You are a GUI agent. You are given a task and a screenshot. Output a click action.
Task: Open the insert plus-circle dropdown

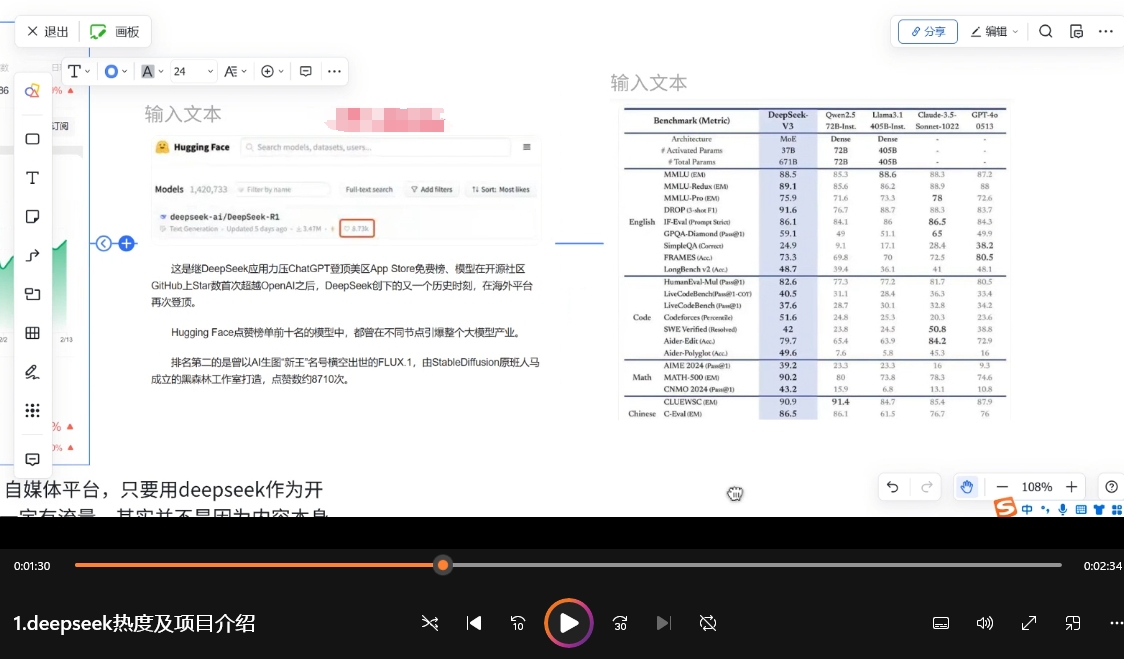pos(272,71)
